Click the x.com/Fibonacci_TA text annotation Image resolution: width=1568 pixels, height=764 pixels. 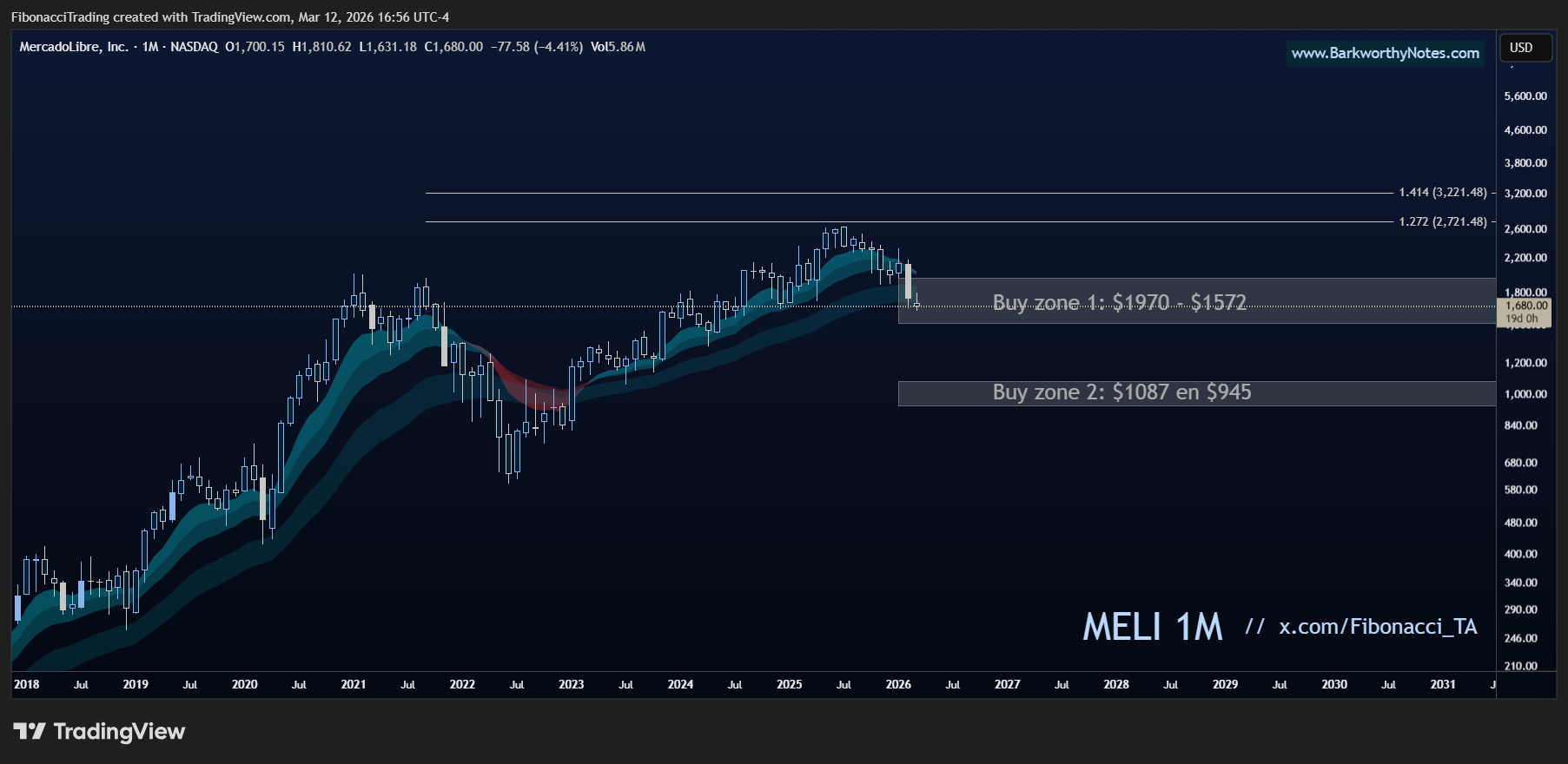(1378, 627)
